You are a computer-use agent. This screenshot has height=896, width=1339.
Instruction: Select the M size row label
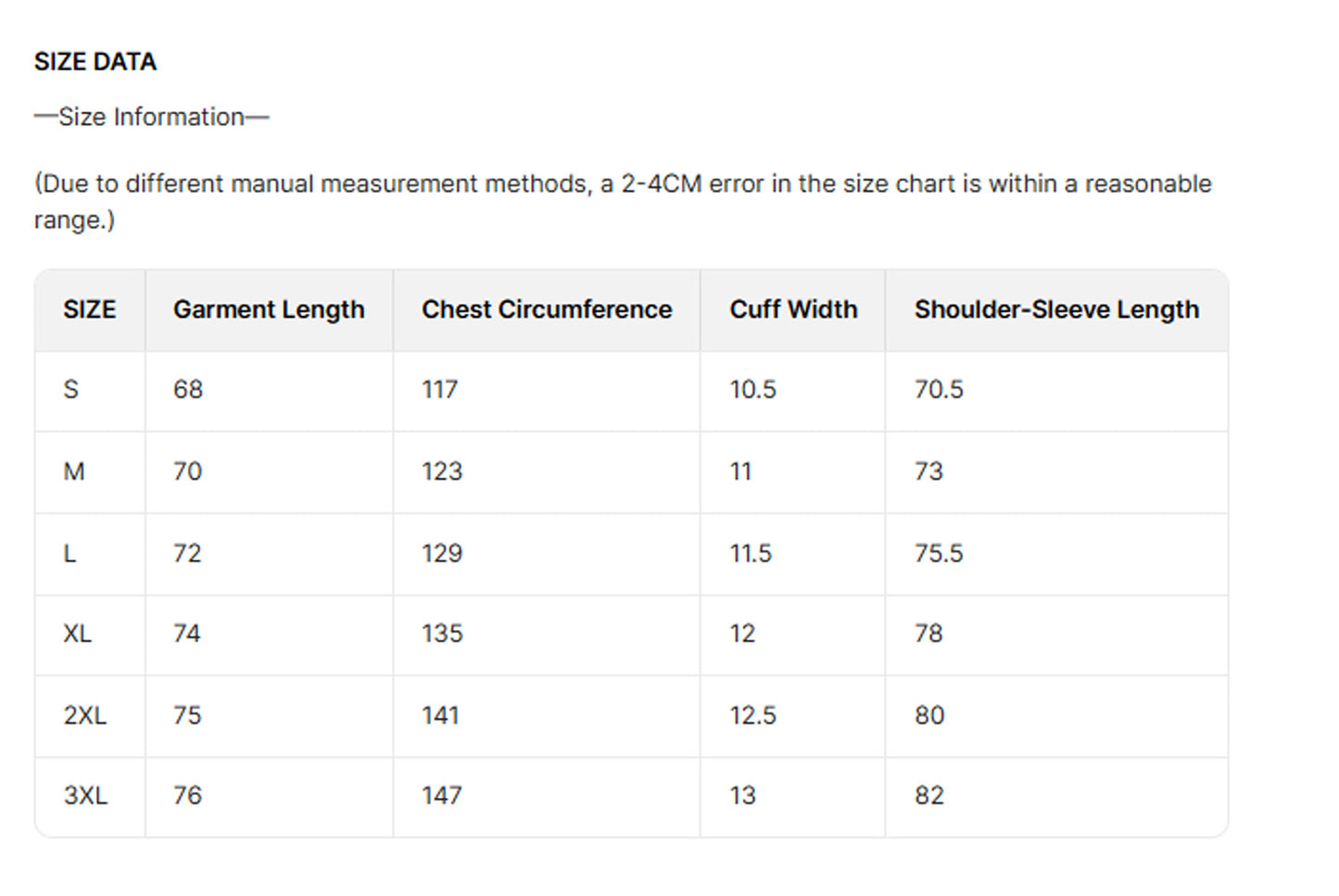coord(73,472)
